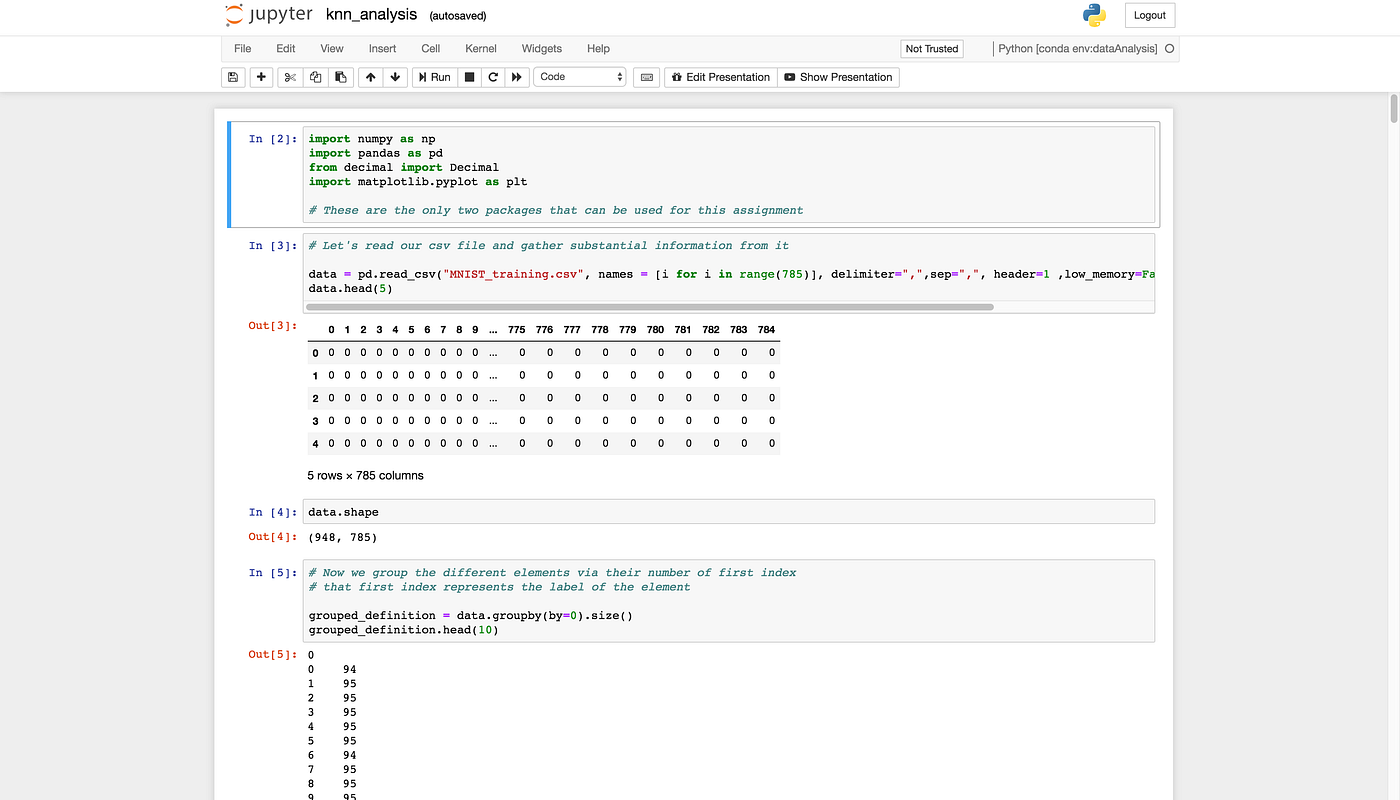Viewport: 1400px width, 800px height.
Task: Run the current cell with the Run button
Action: (433, 77)
